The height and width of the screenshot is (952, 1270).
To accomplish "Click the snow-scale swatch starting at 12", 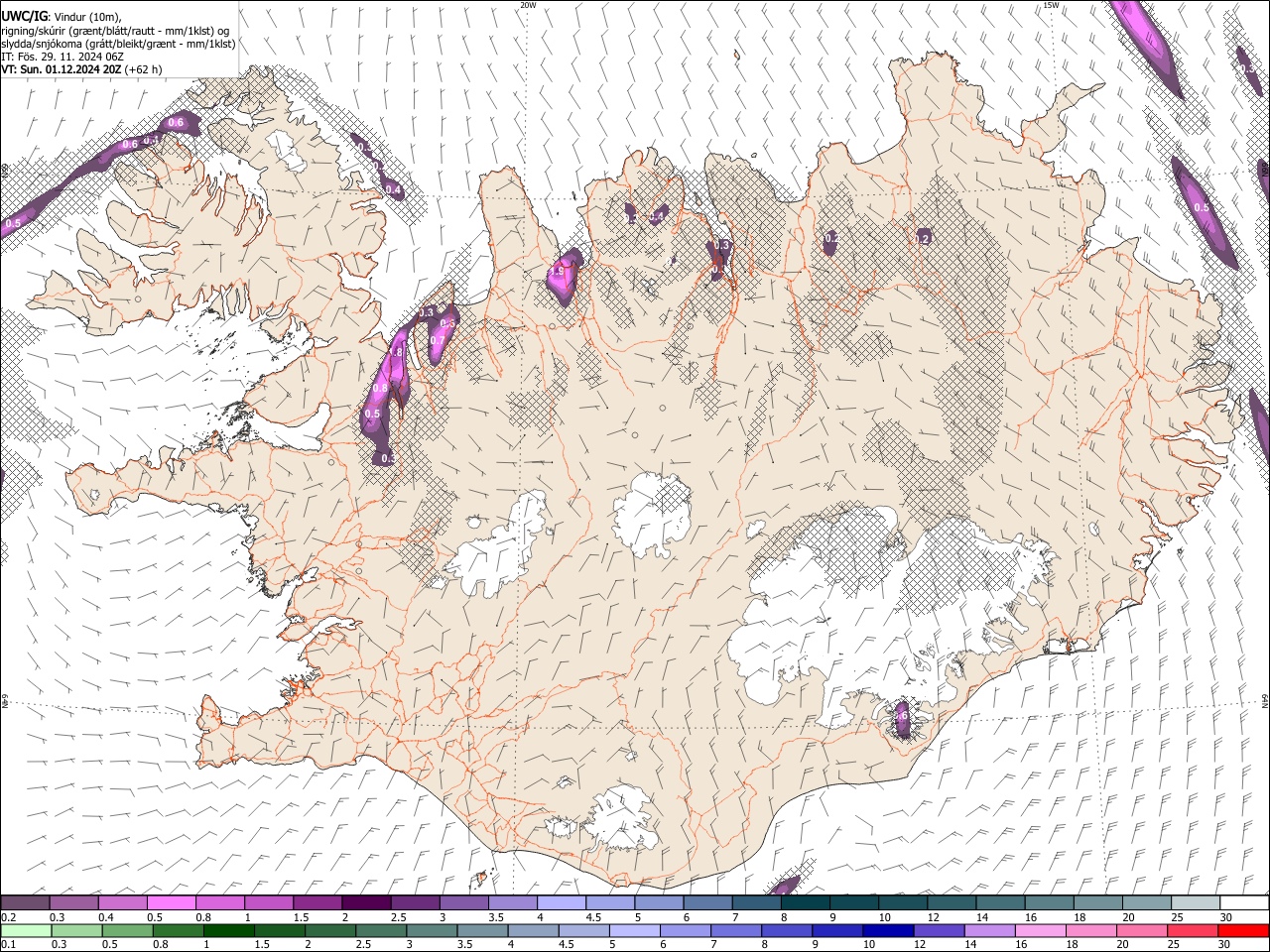I will [x=951, y=902].
